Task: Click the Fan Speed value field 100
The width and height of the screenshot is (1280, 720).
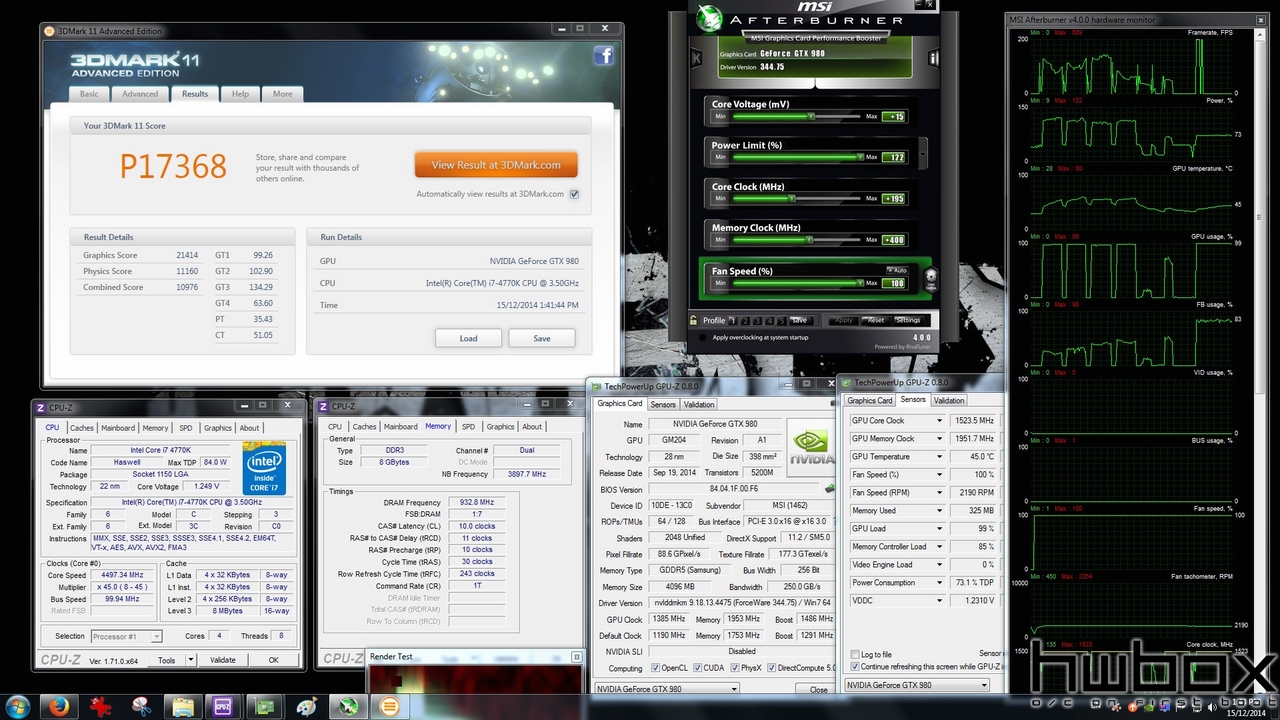Action: (894, 283)
